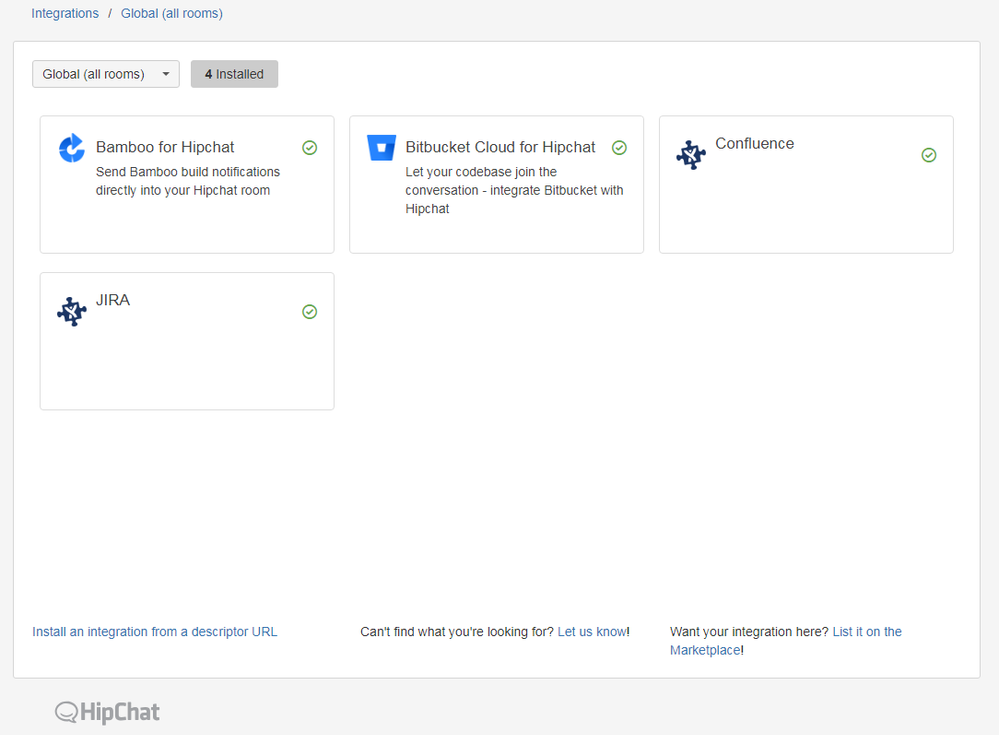Click Bitbucket codebase description text
The image size is (999, 735).
(x=514, y=190)
